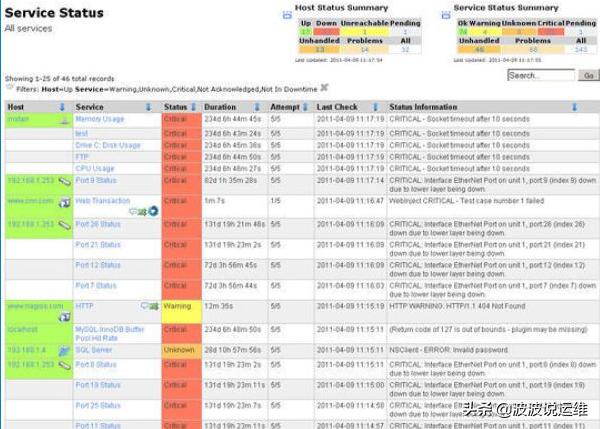Viewport: 600px width, 429px height.
Task: Click the Status column sort arrow
Action: (194, 107)
